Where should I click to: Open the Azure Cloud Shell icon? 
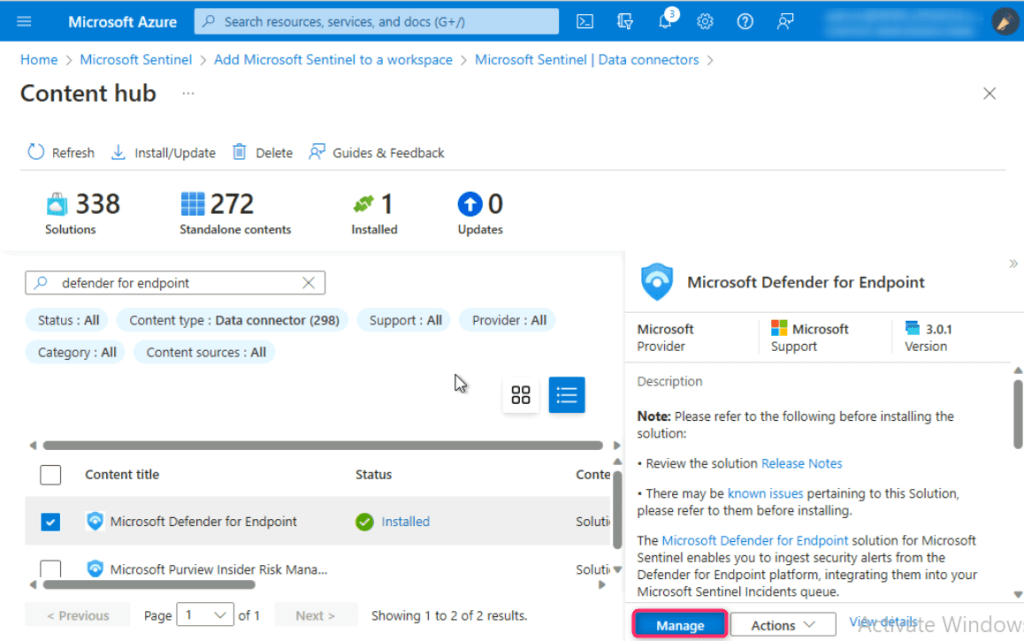[586, 21]
